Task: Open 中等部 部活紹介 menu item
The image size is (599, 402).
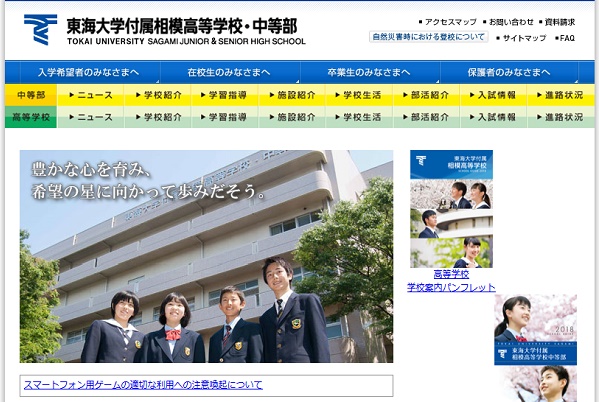Action: pyautogui.click(x=426, y=95)
